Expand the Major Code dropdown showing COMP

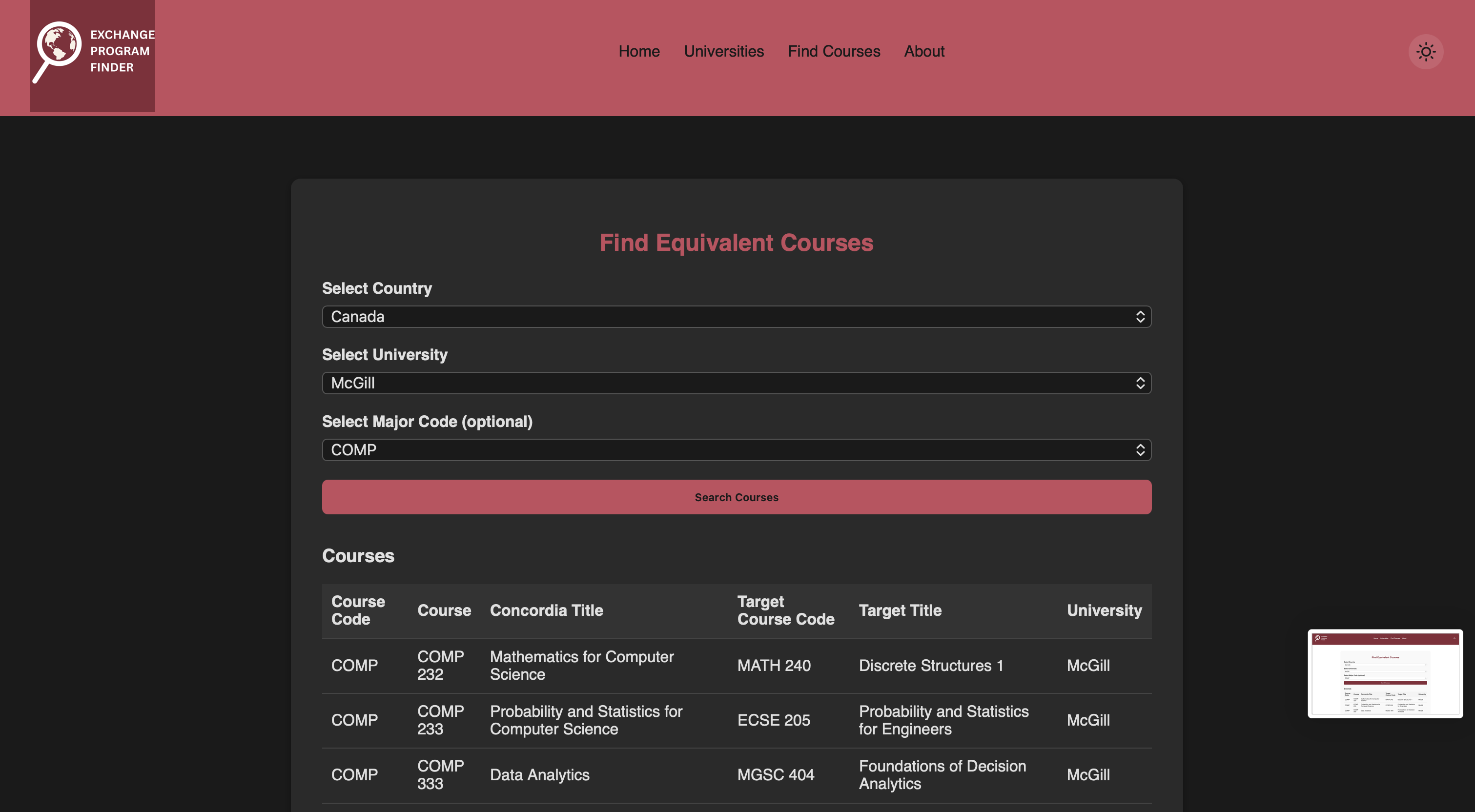(736, 450)
